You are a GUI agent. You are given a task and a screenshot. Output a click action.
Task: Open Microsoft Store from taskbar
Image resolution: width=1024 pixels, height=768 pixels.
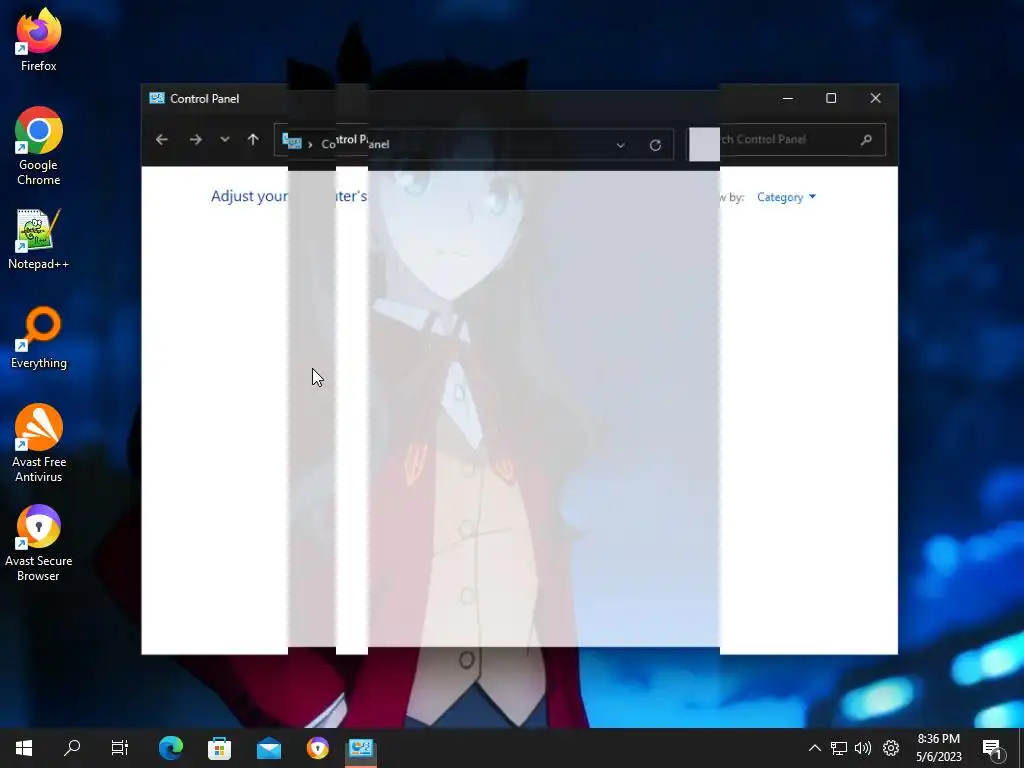pos(219,748)
